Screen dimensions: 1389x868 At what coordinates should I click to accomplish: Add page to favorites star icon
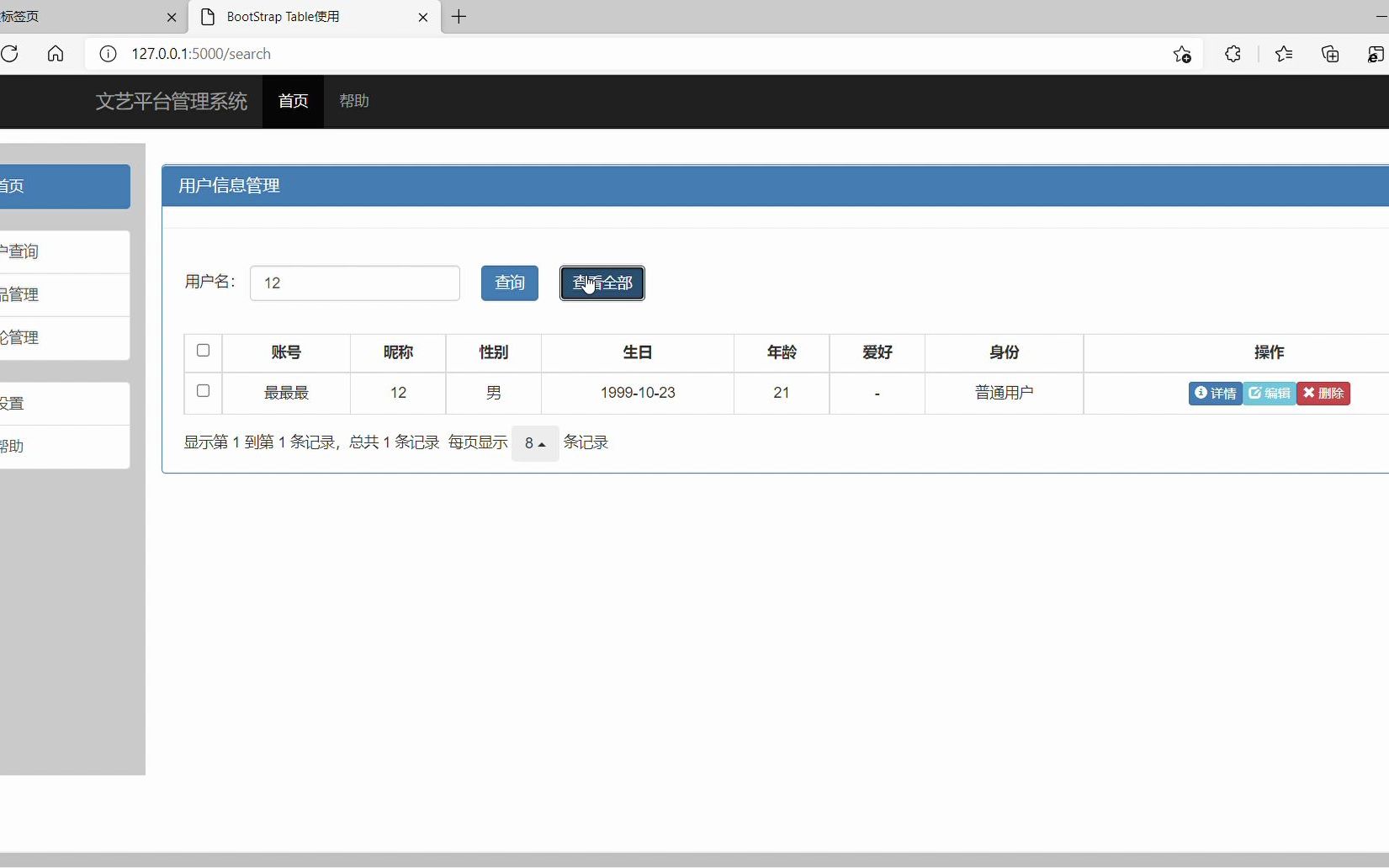(1182, 54)
